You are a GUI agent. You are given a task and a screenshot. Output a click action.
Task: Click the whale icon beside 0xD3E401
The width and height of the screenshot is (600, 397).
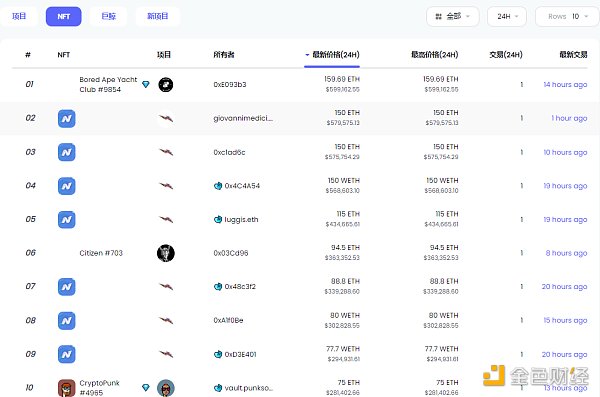pos(218,355)
